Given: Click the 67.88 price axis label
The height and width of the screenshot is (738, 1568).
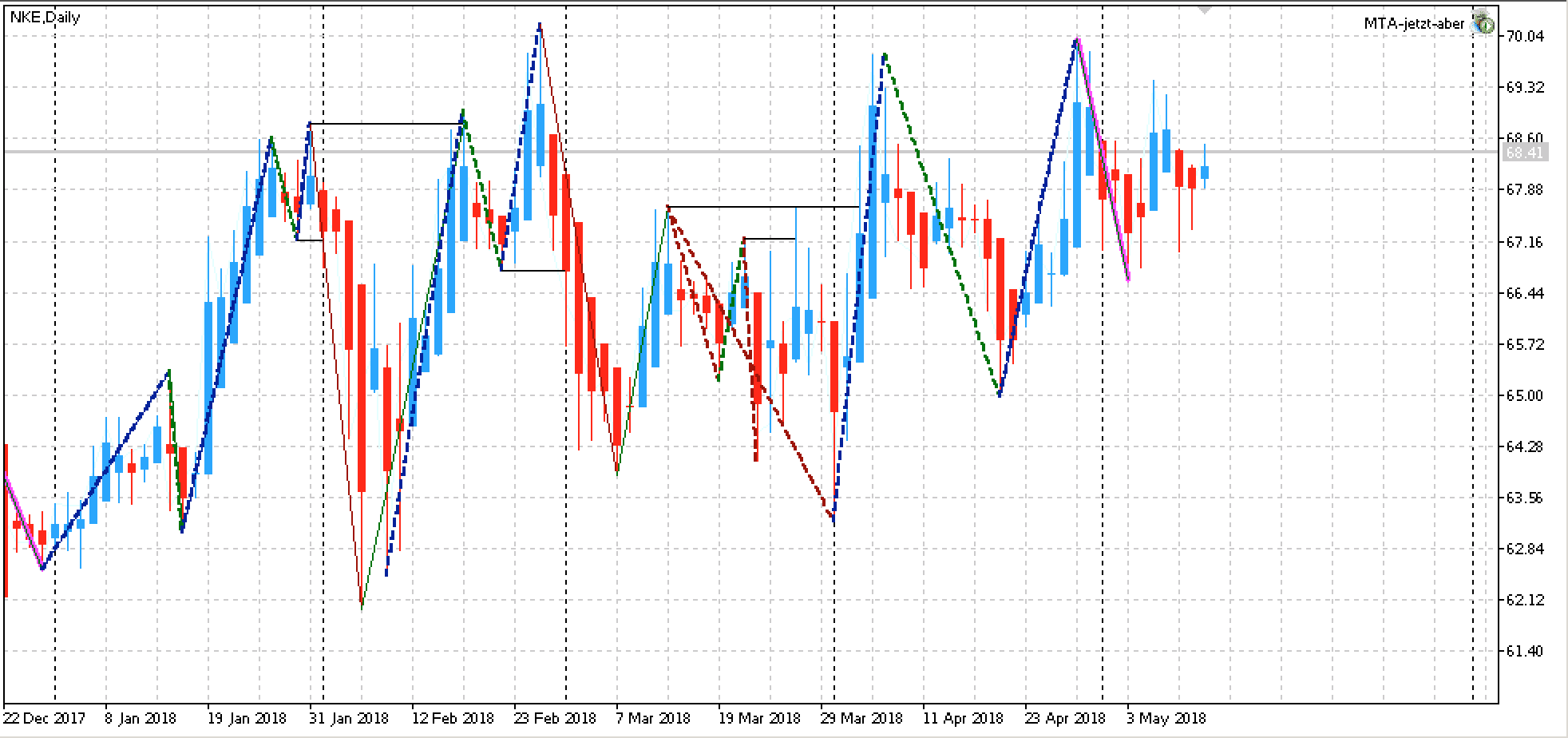Looking at the screenshot, I should pyautogui.click(x=1524, y=189).
